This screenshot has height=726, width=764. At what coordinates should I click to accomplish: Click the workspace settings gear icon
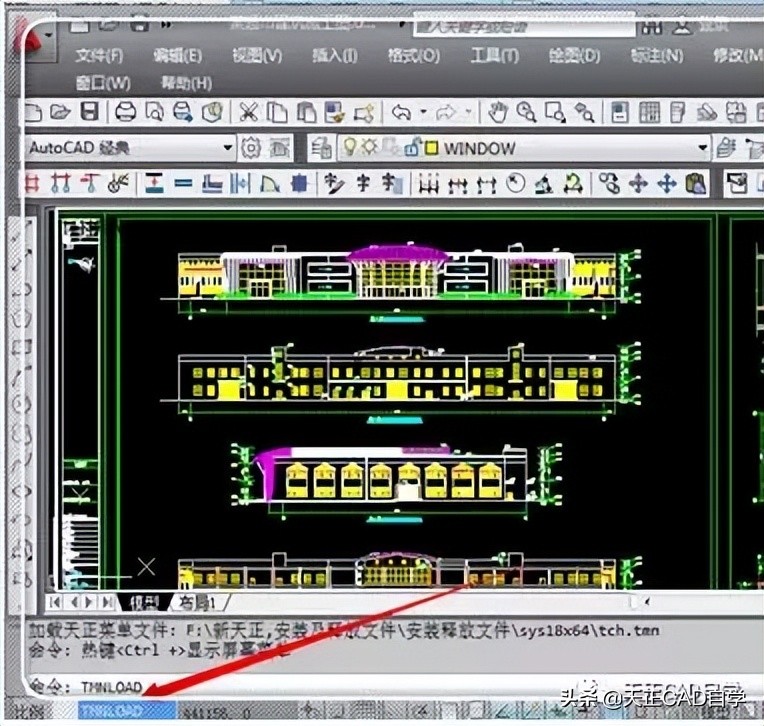tap(251, 148)
